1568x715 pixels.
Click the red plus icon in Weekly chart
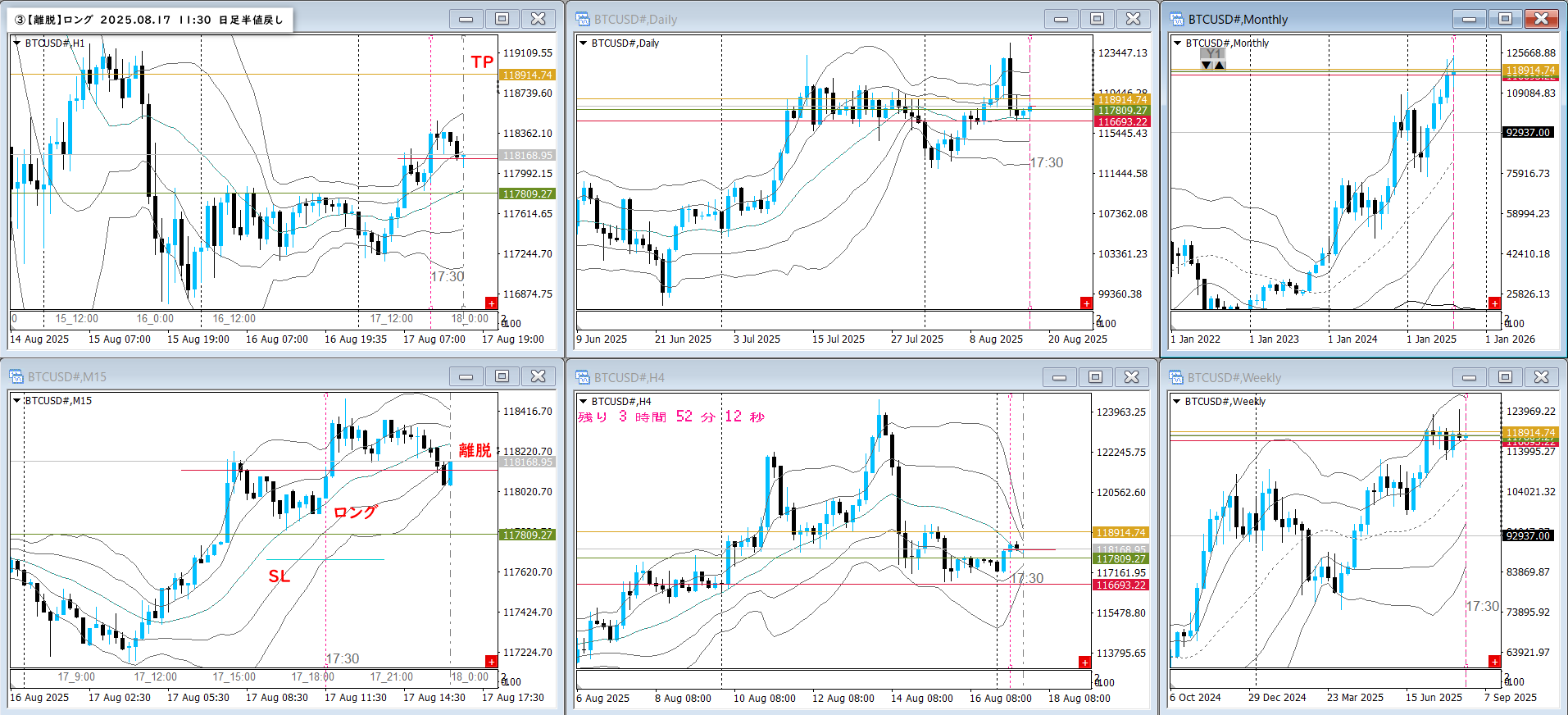point(1494,661)
